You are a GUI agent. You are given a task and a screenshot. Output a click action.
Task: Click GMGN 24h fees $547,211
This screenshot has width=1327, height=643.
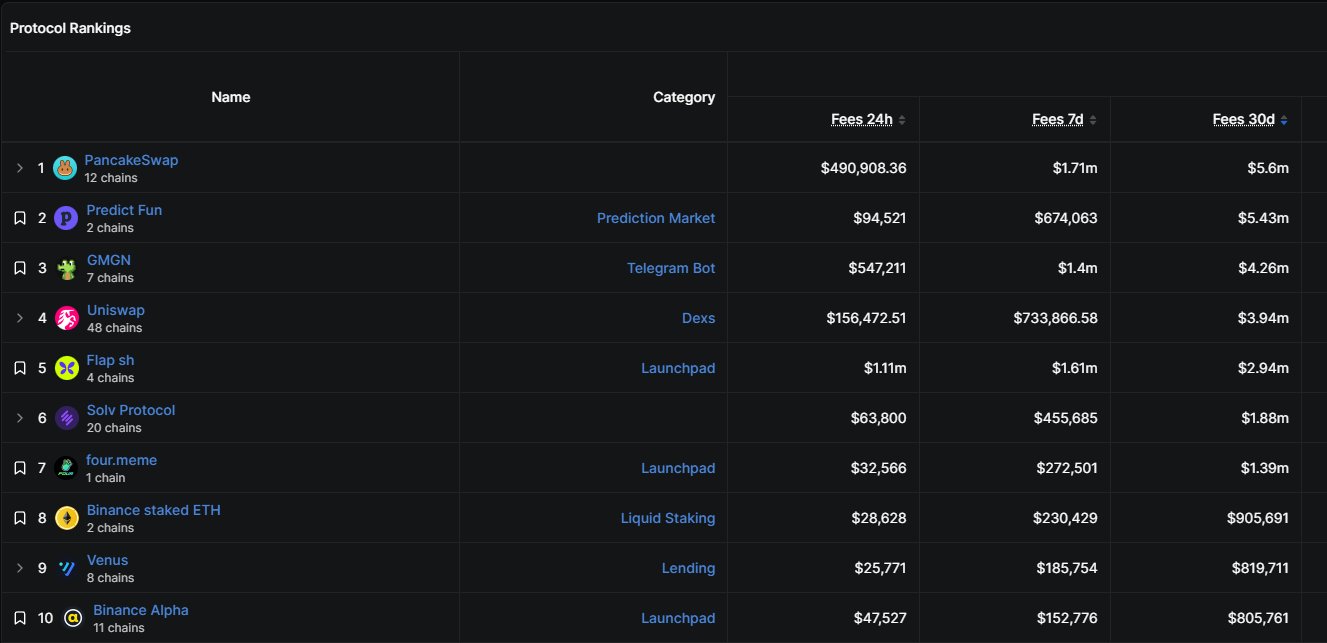[x=876, y=268]
